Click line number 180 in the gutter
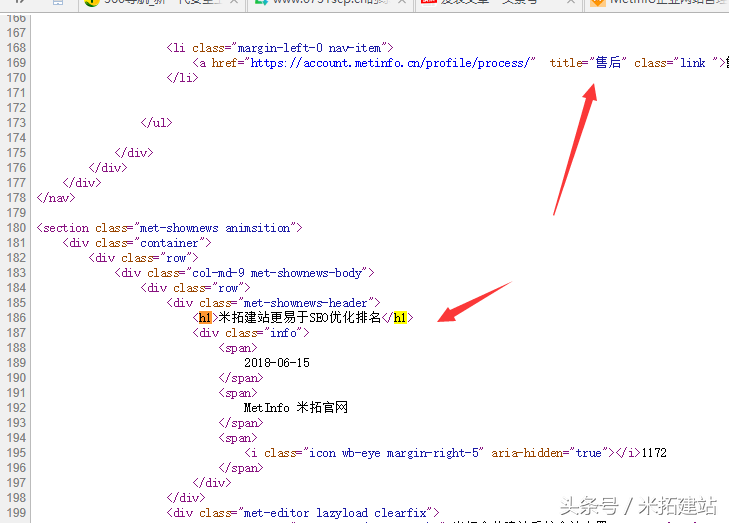Viewport: 729px width, 523px height. pos(16,228)
